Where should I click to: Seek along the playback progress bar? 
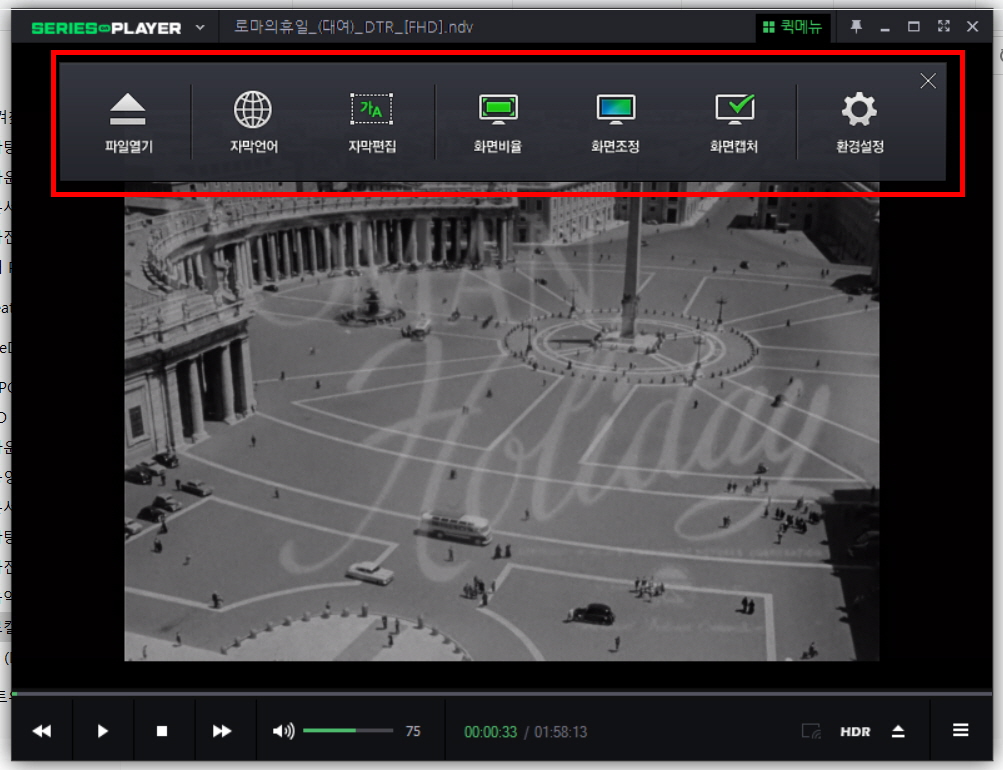point(502,694)
